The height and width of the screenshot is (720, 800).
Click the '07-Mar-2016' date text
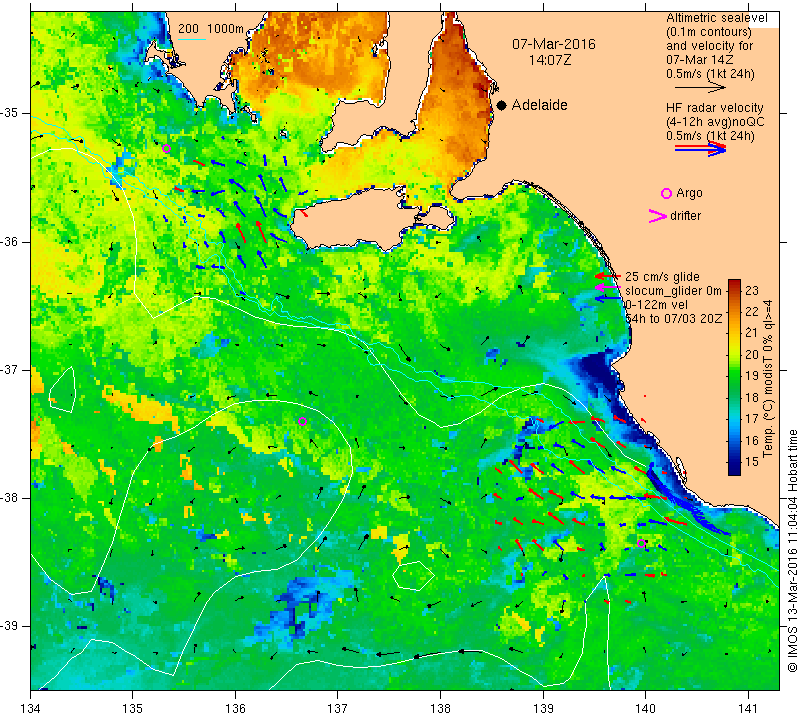[x=554, y=44]
